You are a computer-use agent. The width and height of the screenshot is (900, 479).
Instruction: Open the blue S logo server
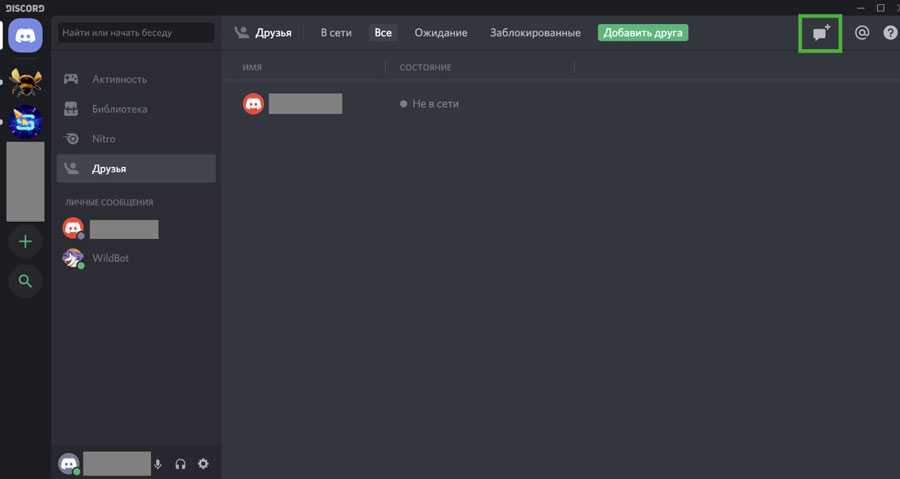tap(25, 122)
